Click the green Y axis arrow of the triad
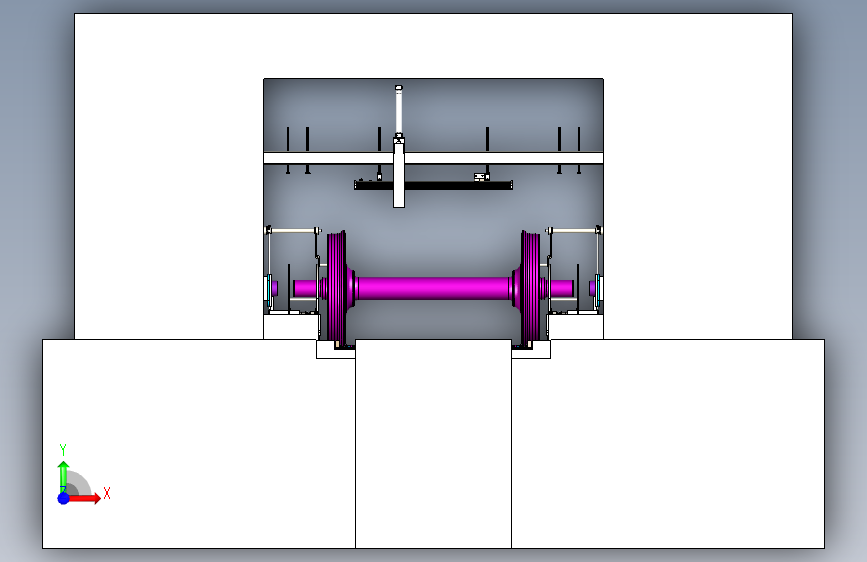This screenshot has width=867, height=562. [x=63, y=476]
